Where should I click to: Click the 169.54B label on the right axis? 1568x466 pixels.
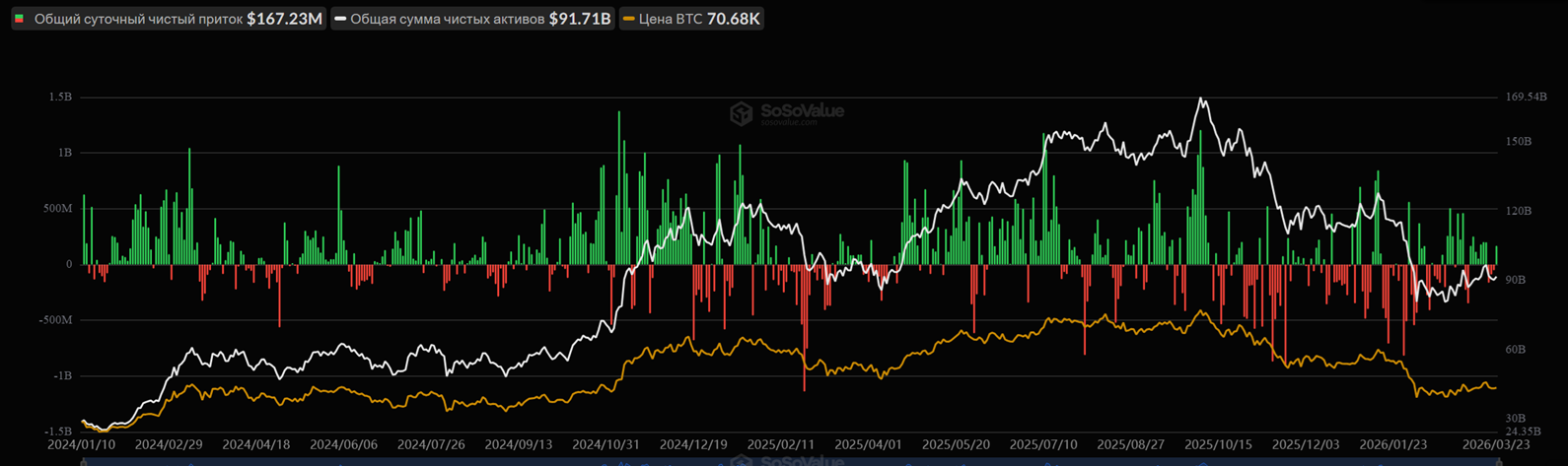(x=1526, y=98)
